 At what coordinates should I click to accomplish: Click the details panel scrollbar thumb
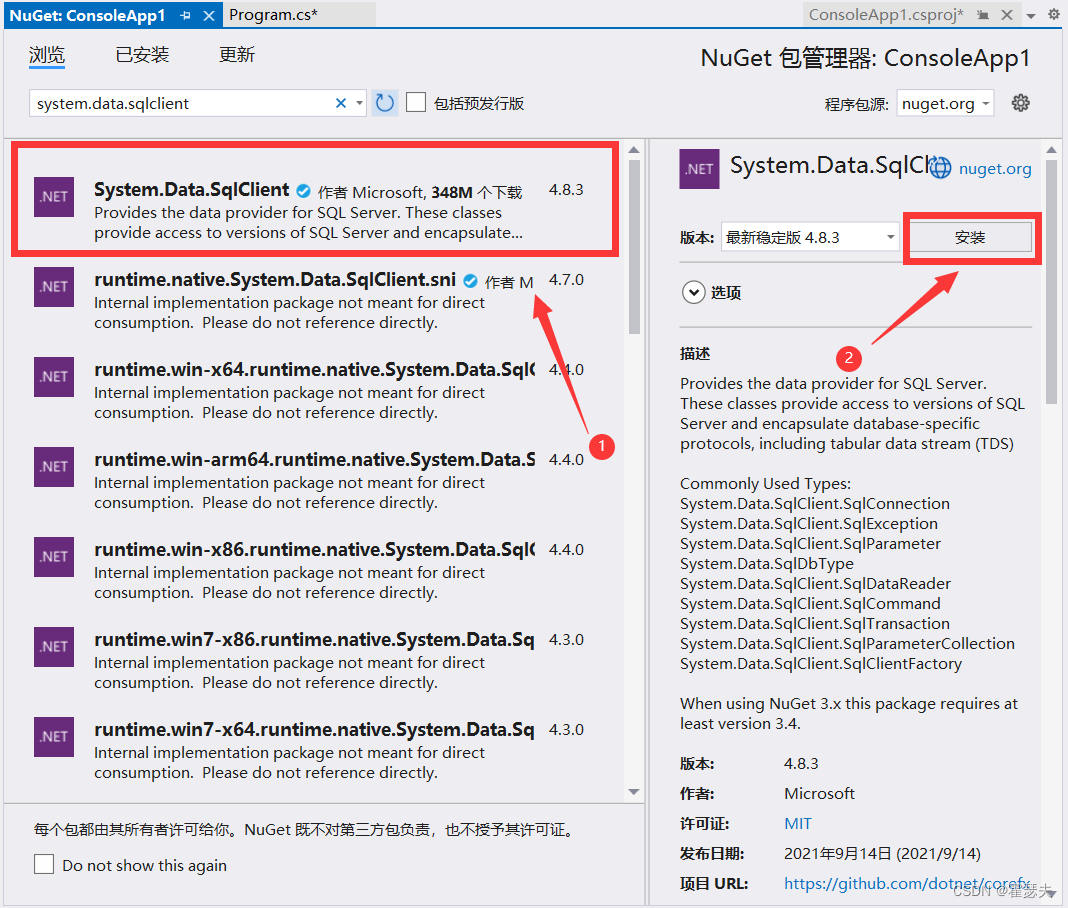[x=1052, y=284]
